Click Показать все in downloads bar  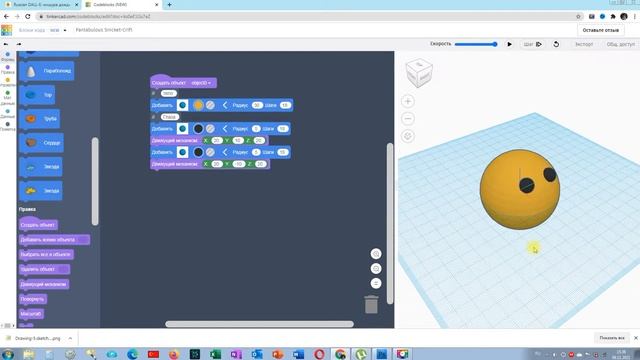tap(612, 338)
